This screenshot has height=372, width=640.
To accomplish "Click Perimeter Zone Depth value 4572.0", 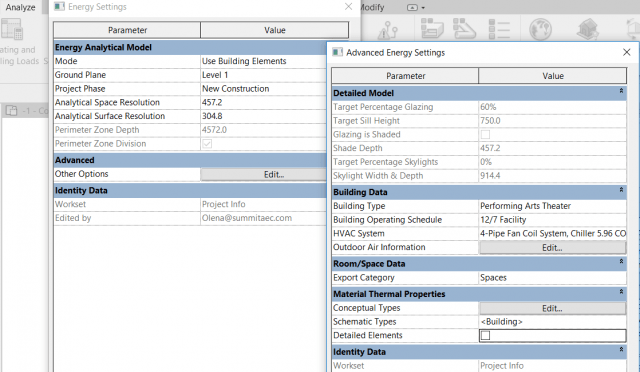I will [x=263, y=130].
